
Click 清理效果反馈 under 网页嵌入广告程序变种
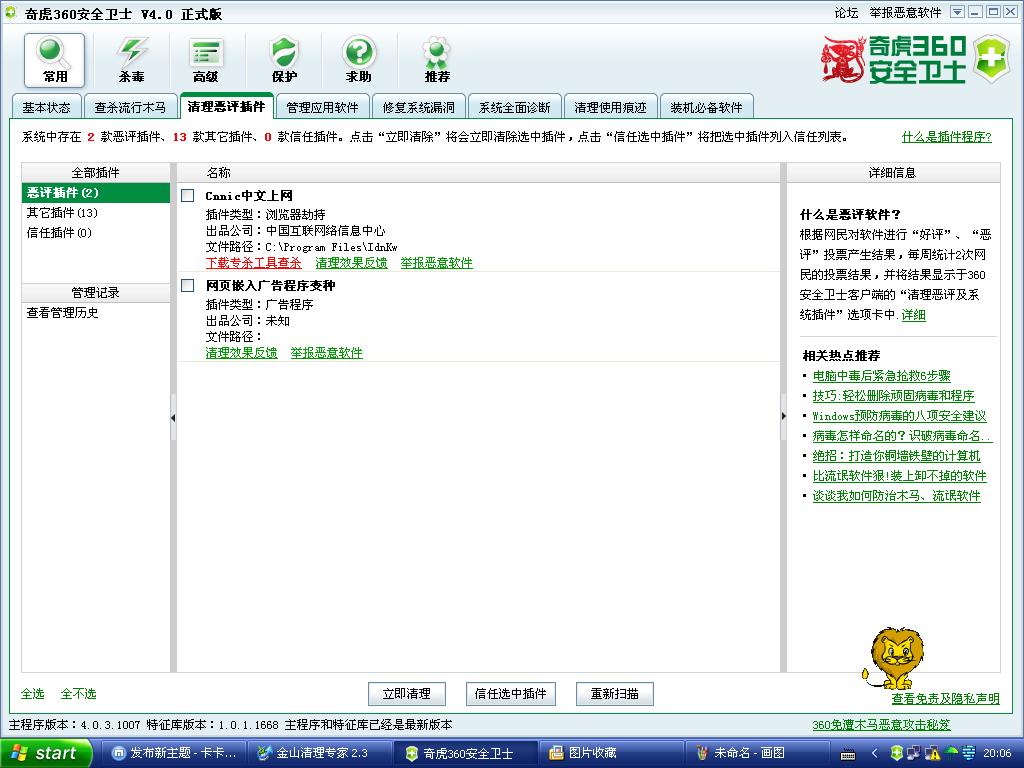pyautogui.click(x=242, y=353)
